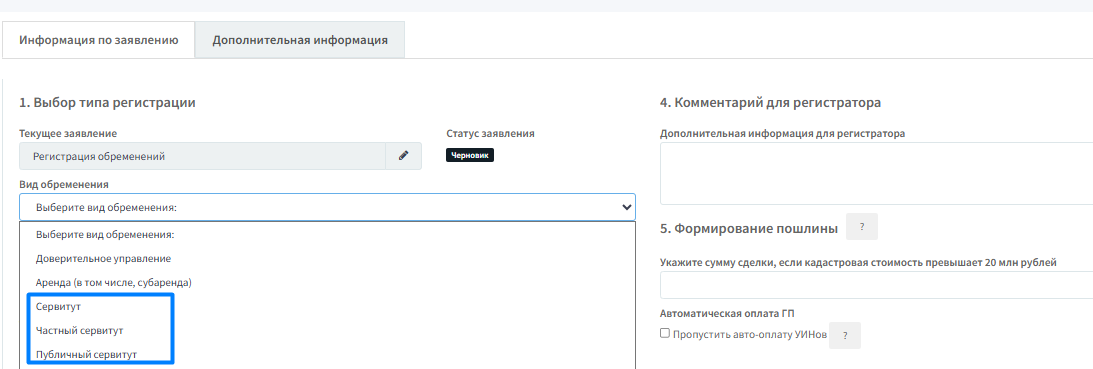
Task: Select placeholder Выберите вид обременения in list
Action: click(x=328, y=235)
